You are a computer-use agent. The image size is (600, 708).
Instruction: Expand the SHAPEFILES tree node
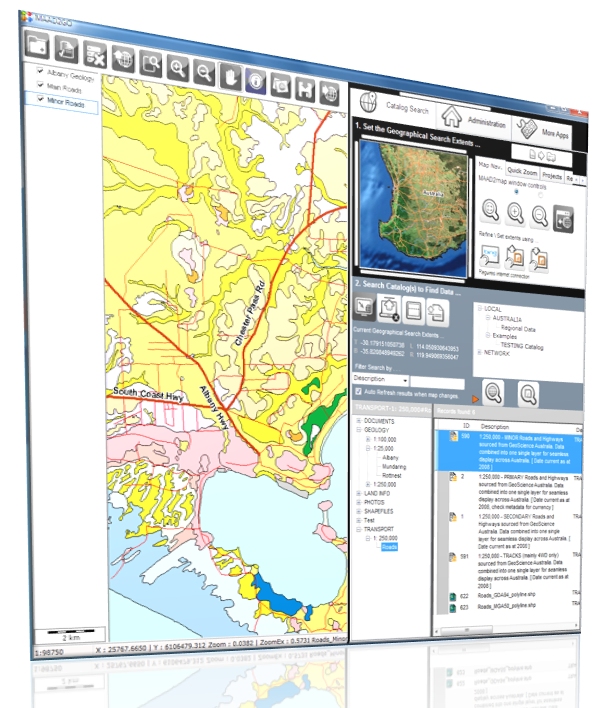click(x=358, y=511)
